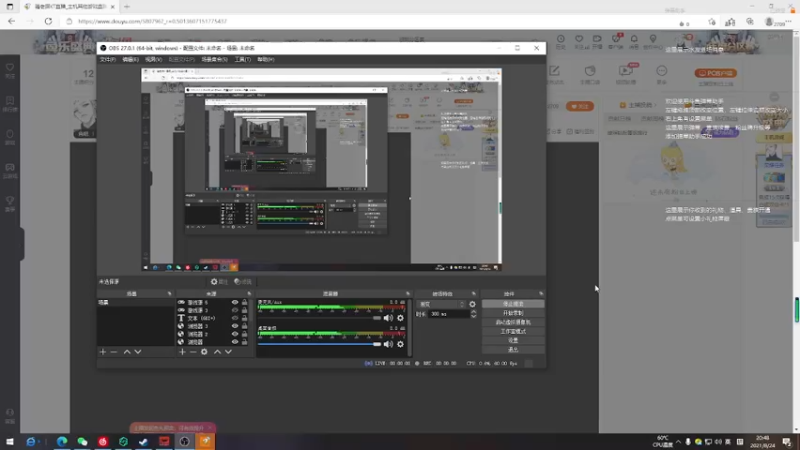The height and width of the screenshot is (450, 800).
Task: Toggle visibility of 浏览器 3 source
Action: [x=235, y=326]
